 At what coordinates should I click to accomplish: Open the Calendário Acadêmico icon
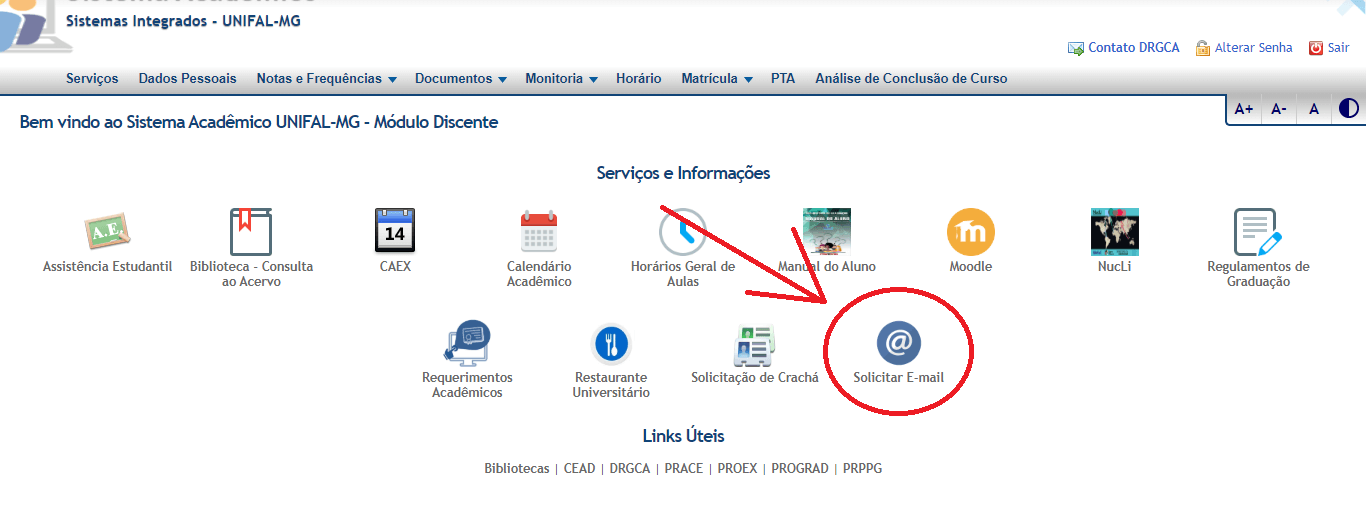tap(539, 231)
